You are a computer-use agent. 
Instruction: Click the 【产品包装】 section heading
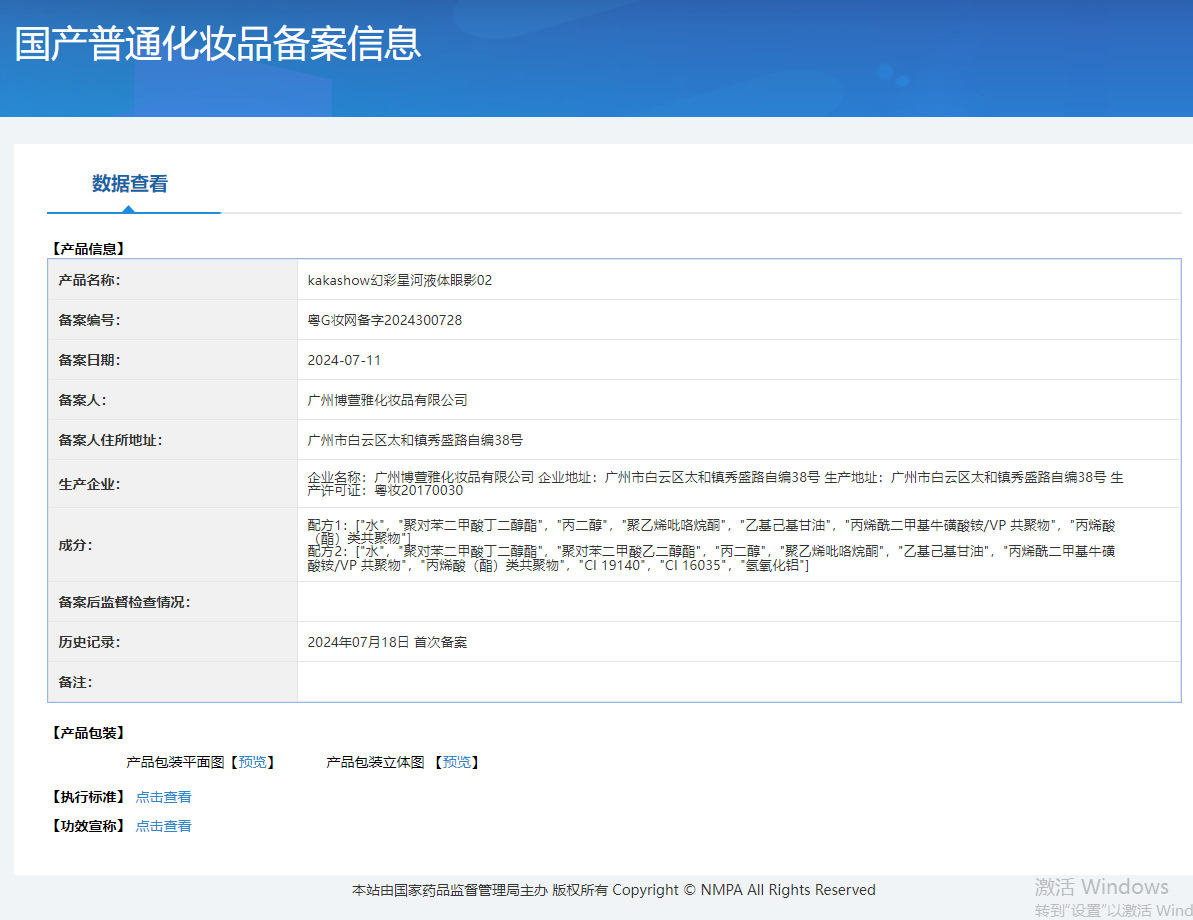pyautogui.click(x=87, y=733)
